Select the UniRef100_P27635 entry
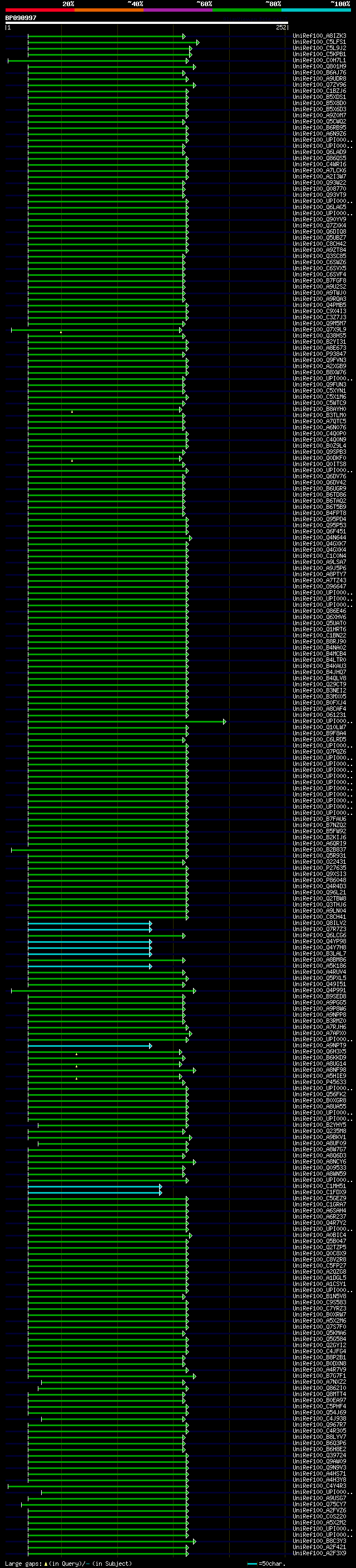The height and width of the screenshot is (1568, 356). (319, 868)
